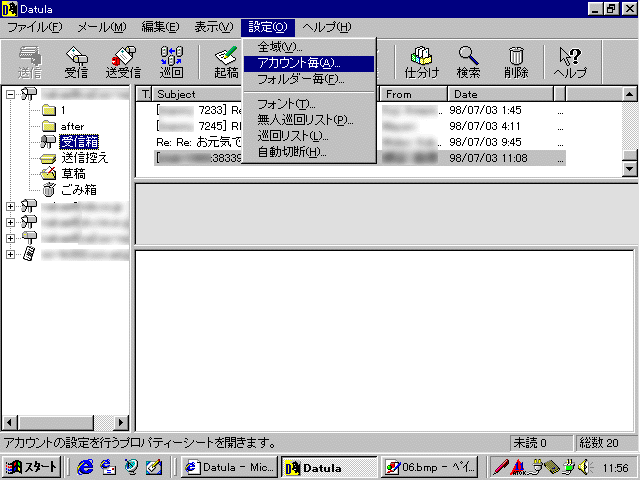Click inside the message body preview pane
The width and height of the screenshot is (640, 480).
384,340
